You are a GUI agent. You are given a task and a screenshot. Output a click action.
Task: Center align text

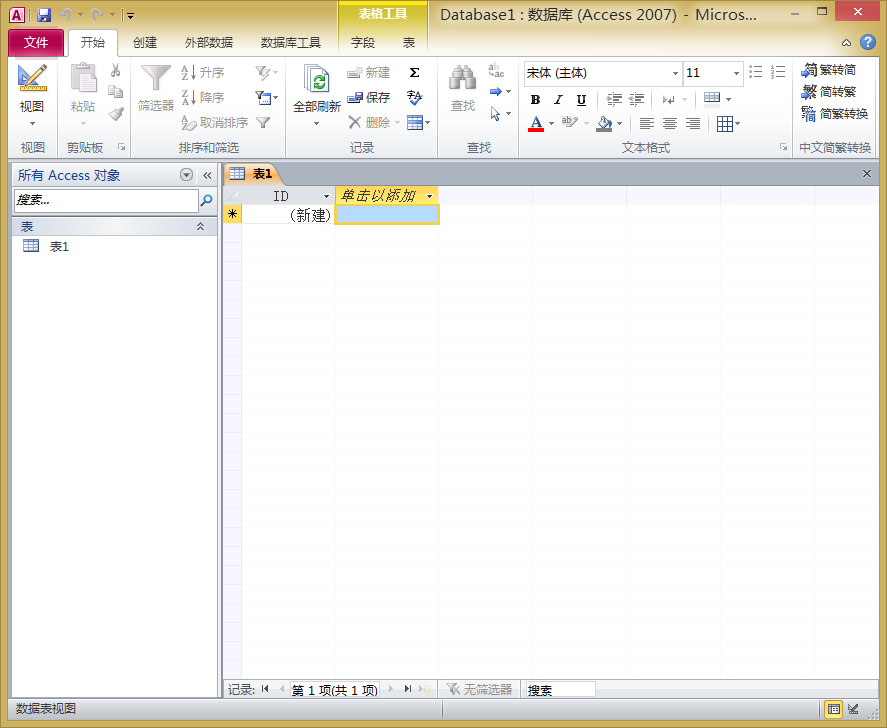(670, 123)
